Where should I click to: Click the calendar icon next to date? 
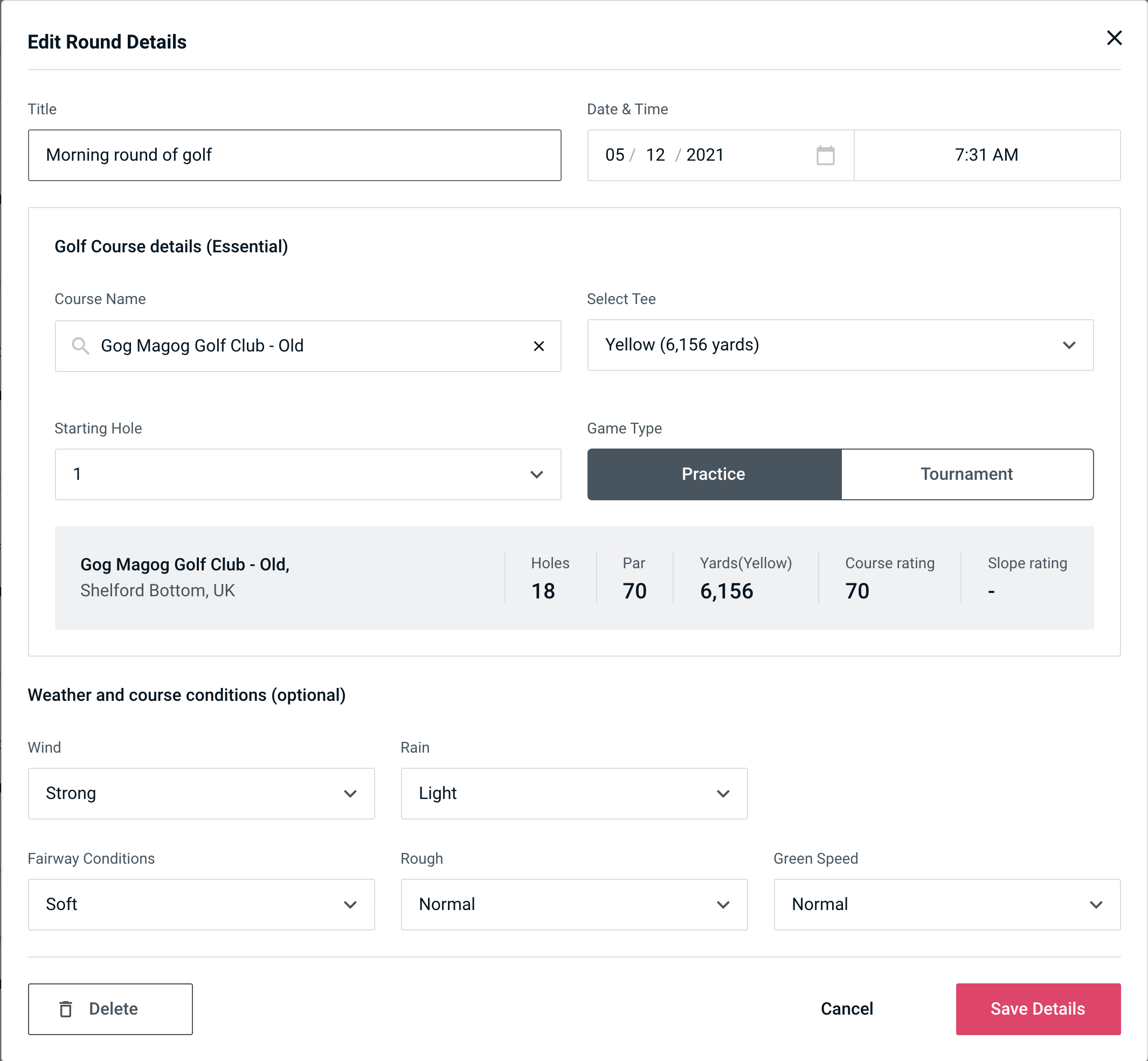click(x=825, y=155)
